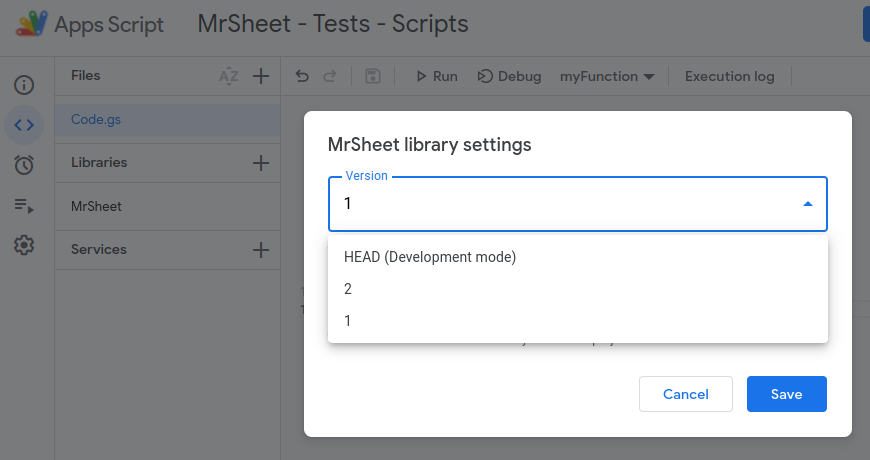Add a library with plus icon

coord(261,163)
